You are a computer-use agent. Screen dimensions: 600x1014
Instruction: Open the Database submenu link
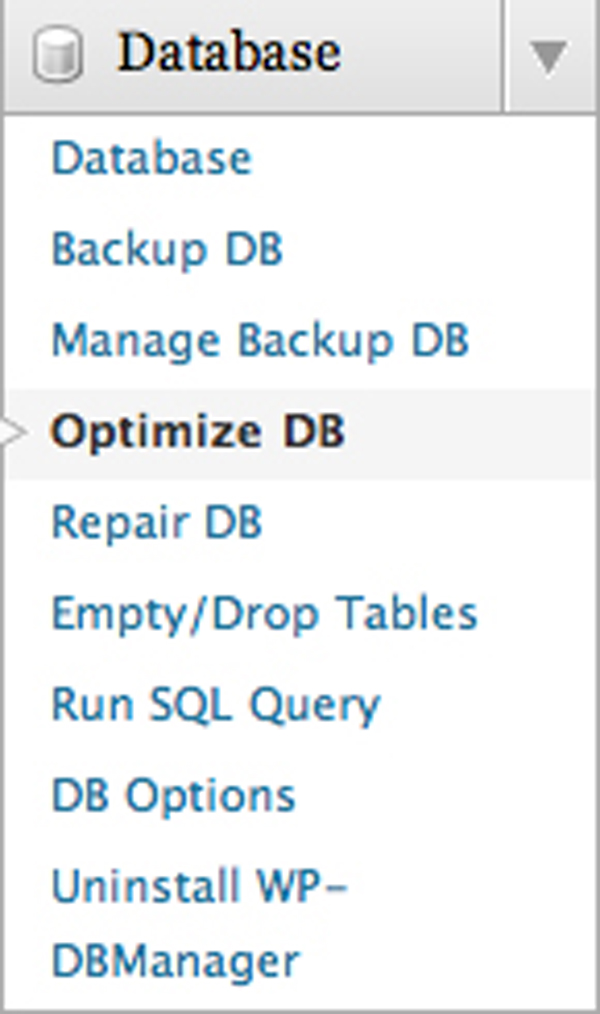(x=151, y=159)
